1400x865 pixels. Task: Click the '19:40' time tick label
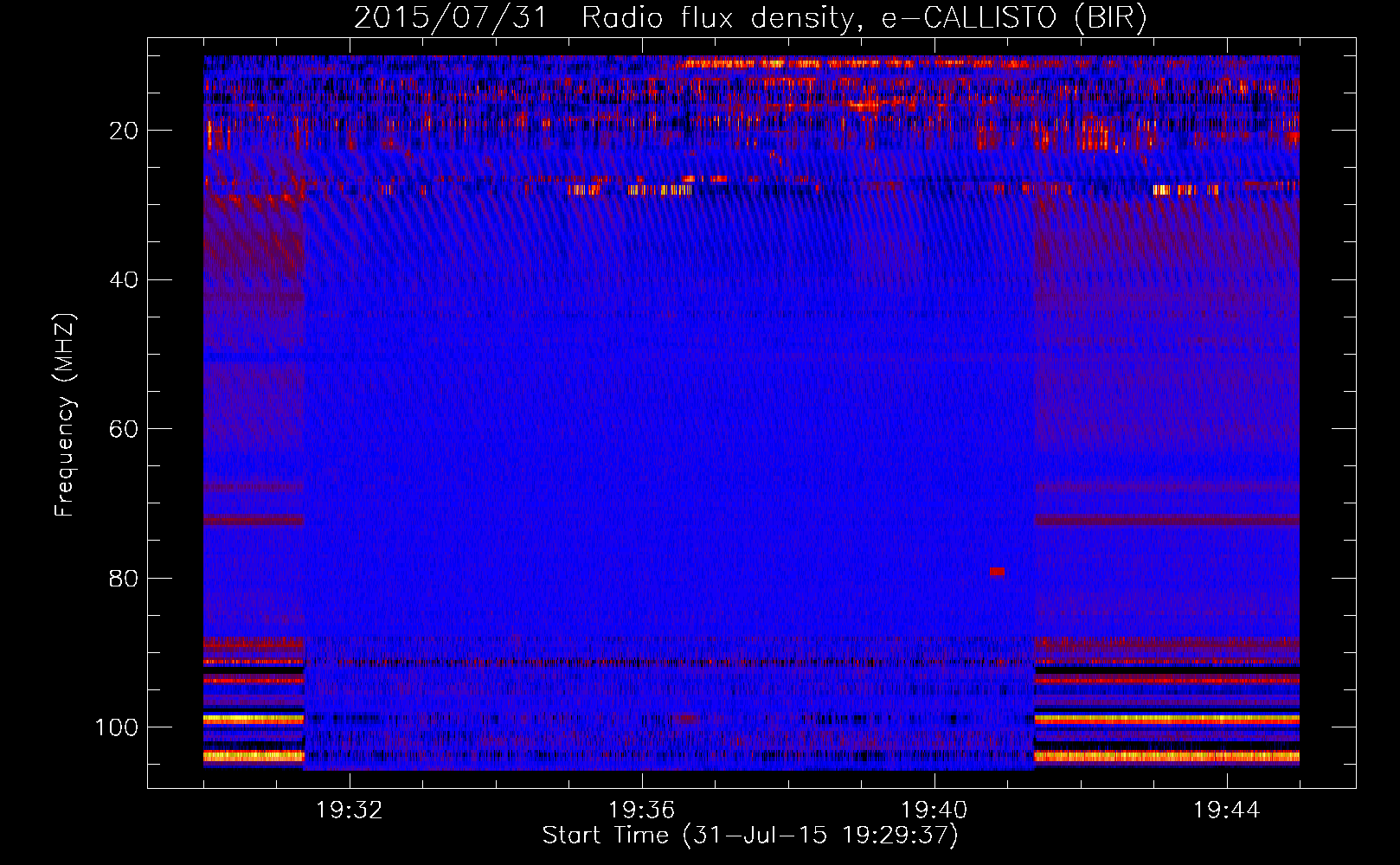click(x=934, y=811)
